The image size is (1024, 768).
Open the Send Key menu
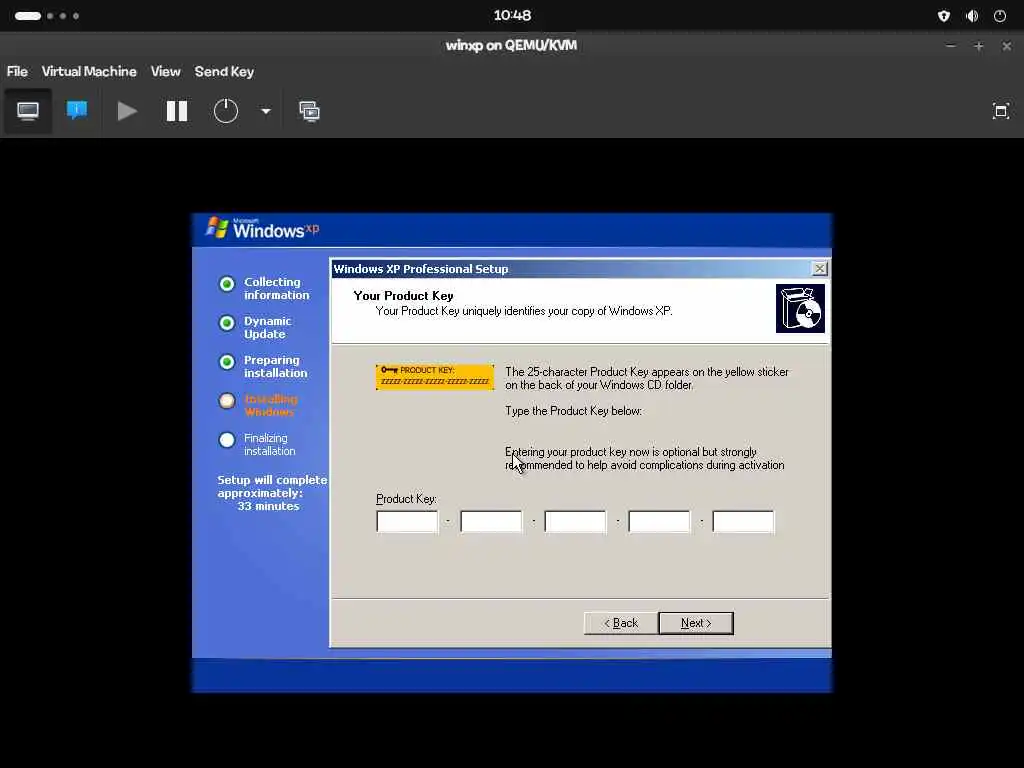pyautogui.click(x=224, y=72)
